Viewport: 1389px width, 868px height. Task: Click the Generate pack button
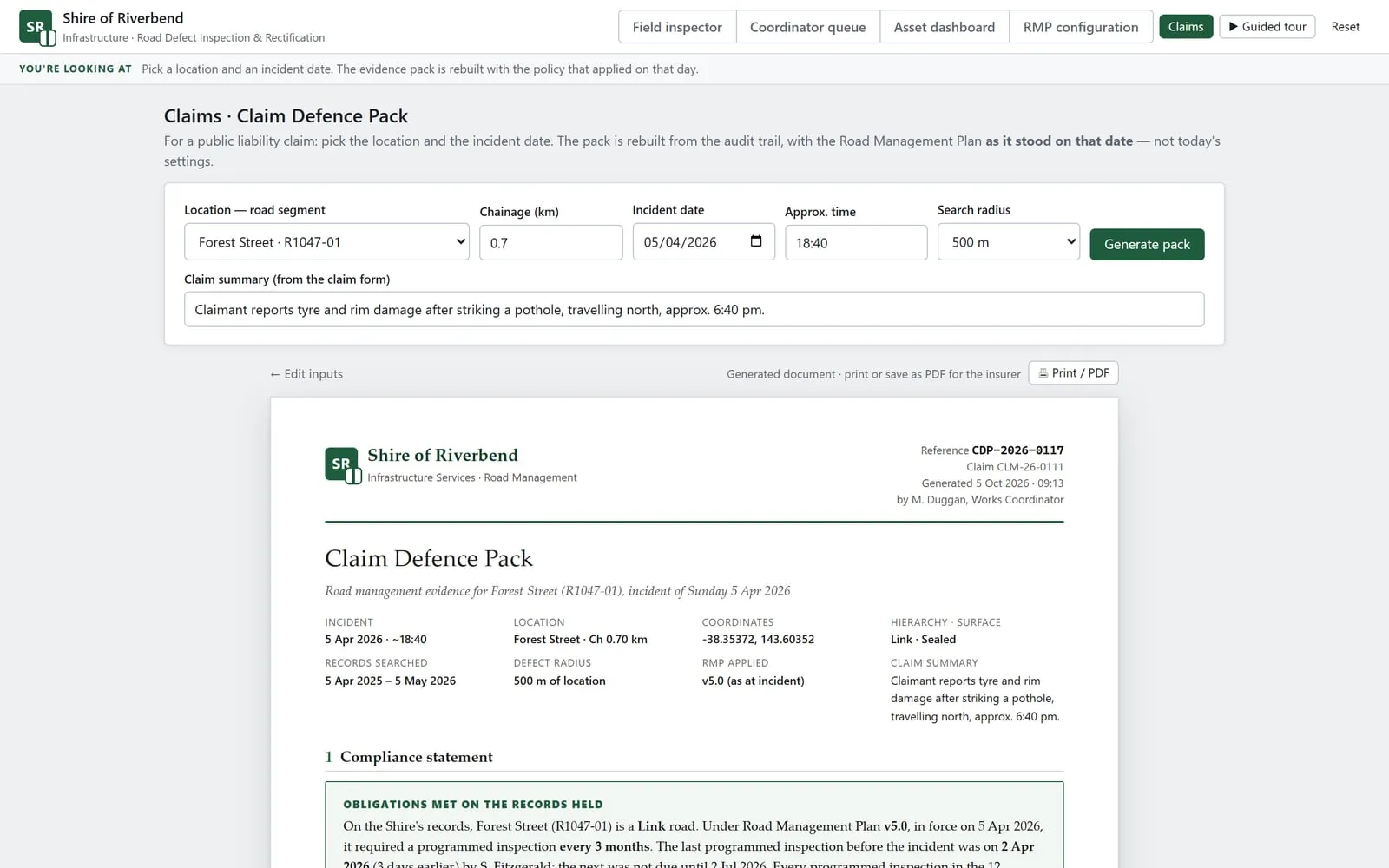pyautogui.click(x=1147, y=244)
